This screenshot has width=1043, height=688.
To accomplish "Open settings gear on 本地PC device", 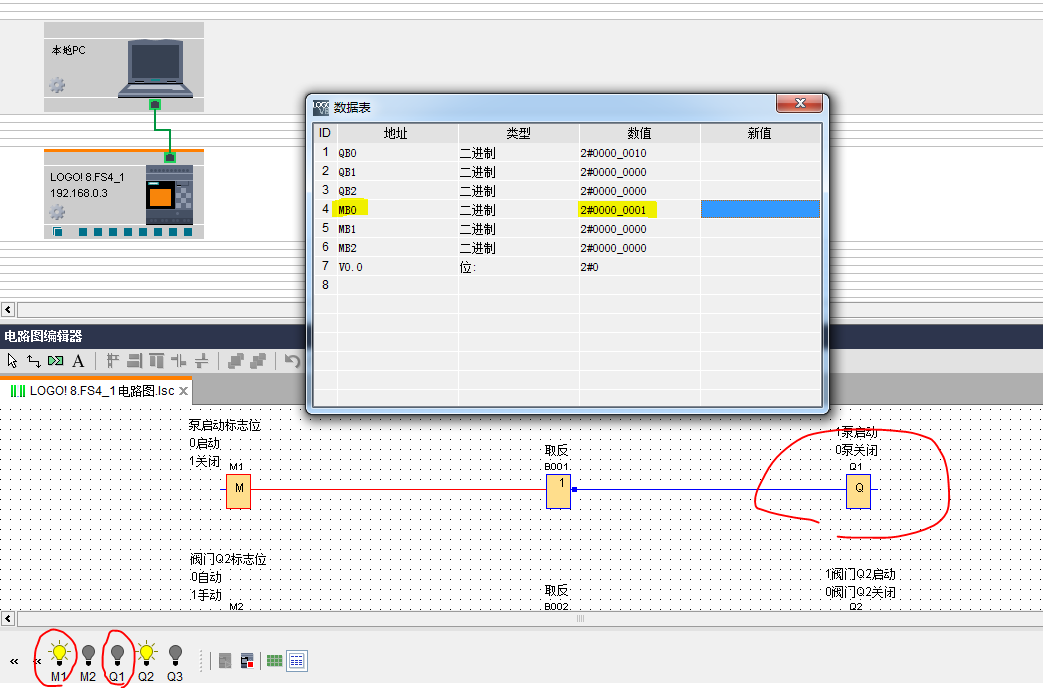I will pos(57,85).
